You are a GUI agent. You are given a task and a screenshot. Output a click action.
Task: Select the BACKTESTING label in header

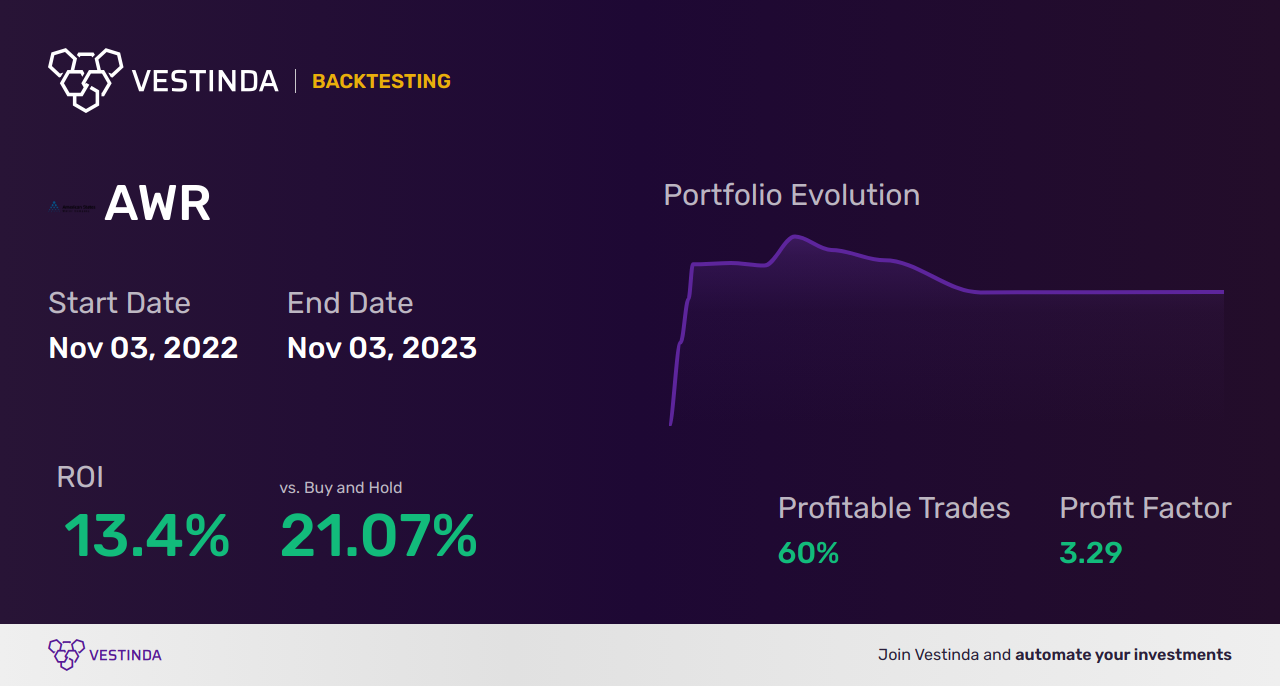tap(381, 82)
